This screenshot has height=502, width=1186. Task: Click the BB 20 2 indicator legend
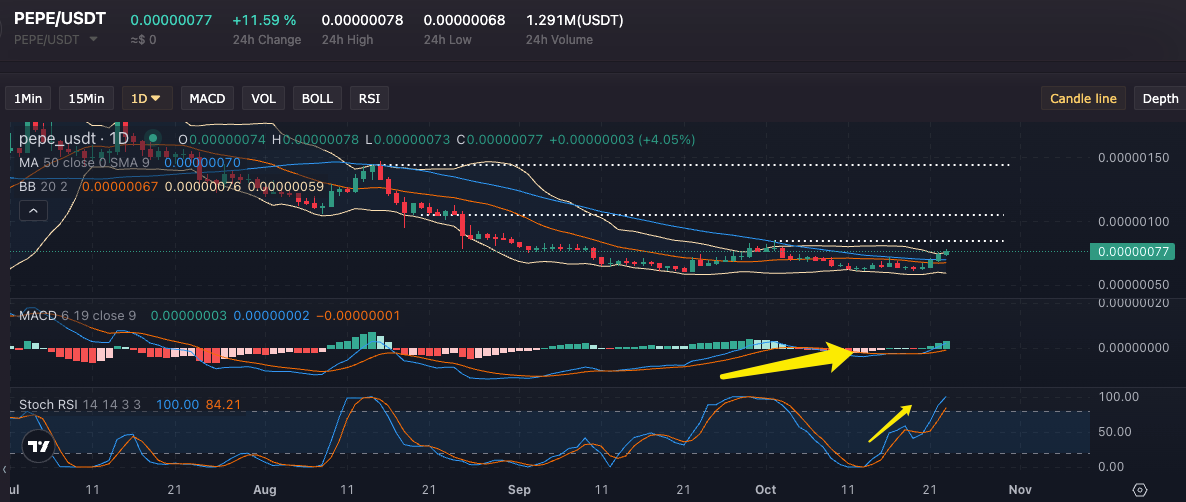[45, 185]
